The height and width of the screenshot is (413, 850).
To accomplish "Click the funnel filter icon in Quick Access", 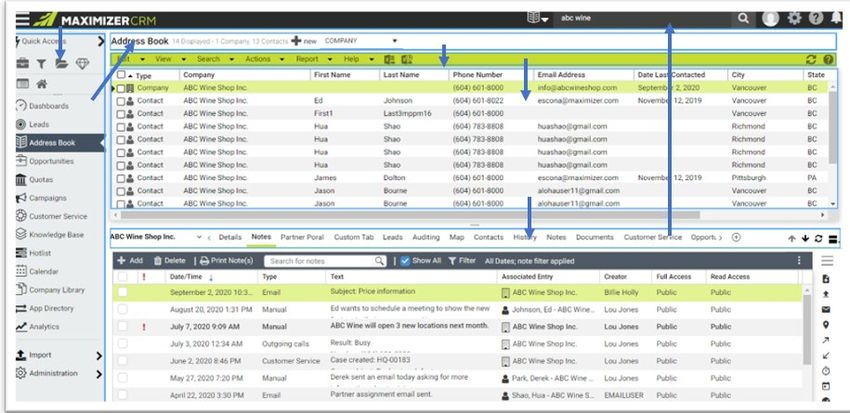I will 41,64.
